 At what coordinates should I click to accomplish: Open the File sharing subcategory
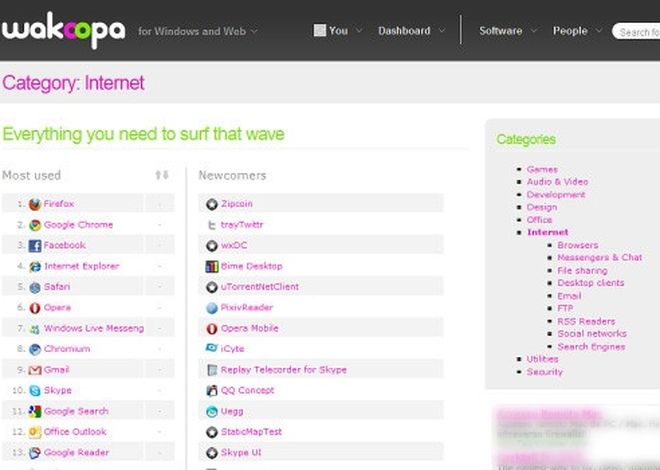pos(582,271)
